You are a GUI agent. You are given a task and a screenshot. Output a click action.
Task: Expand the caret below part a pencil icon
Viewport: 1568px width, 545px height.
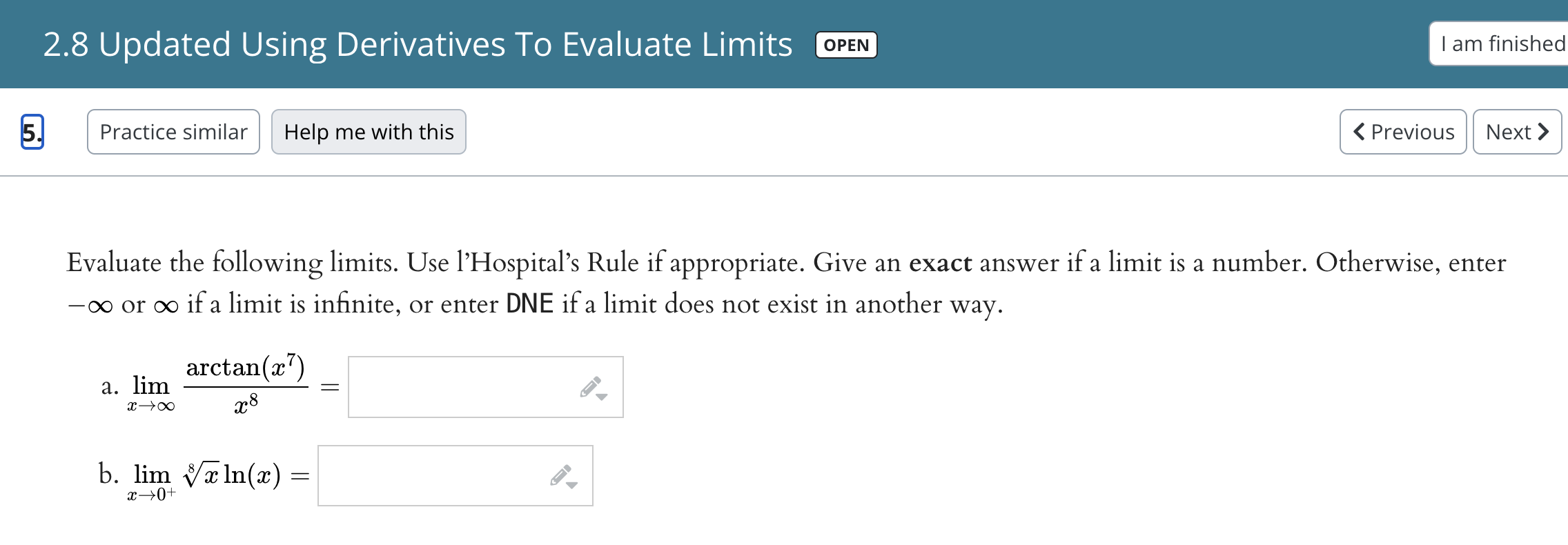point(602,397)
